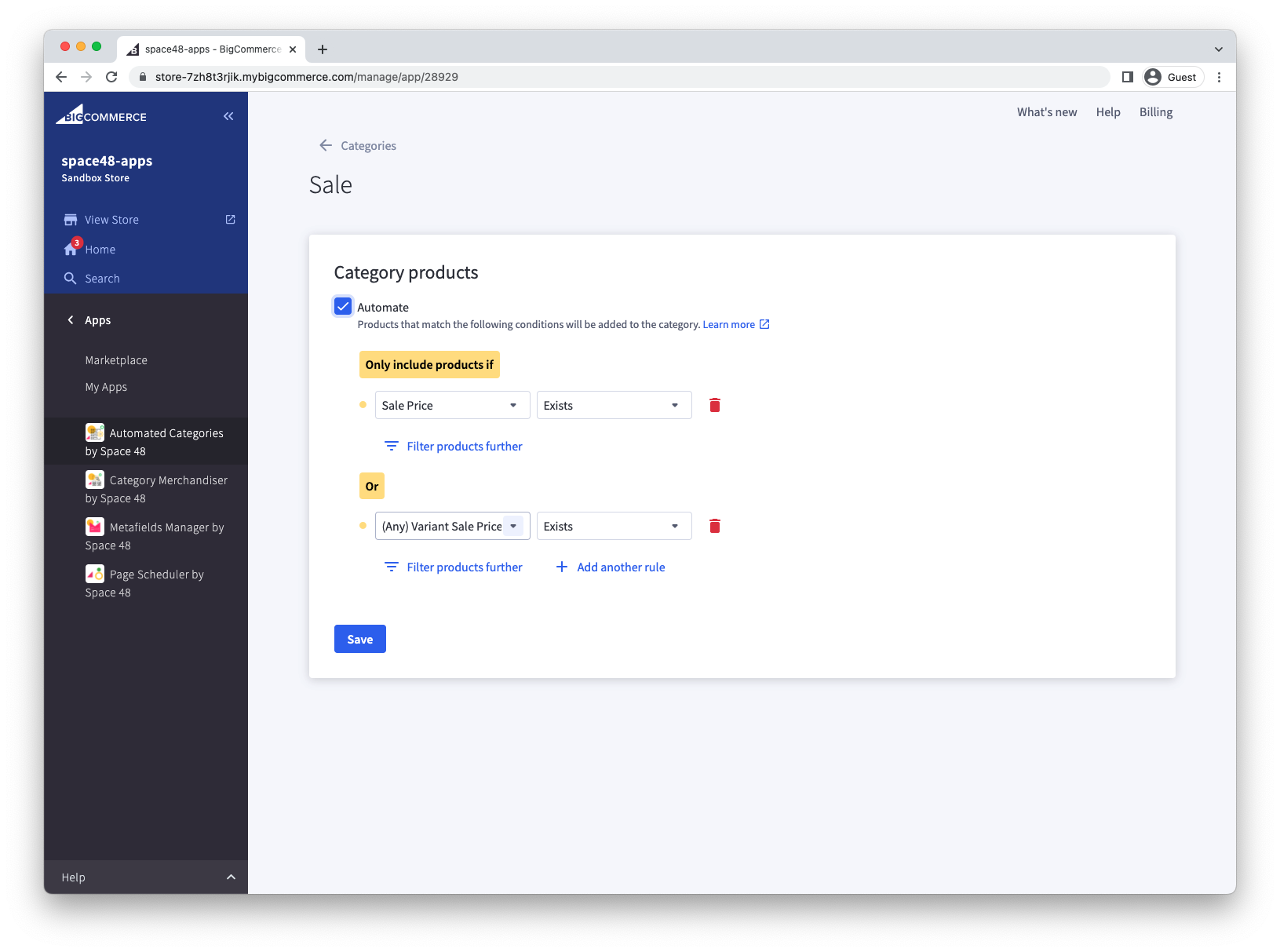Open Marketplace in the sidebar
The width and height of the screenshot is (1280, 952).
116,360
